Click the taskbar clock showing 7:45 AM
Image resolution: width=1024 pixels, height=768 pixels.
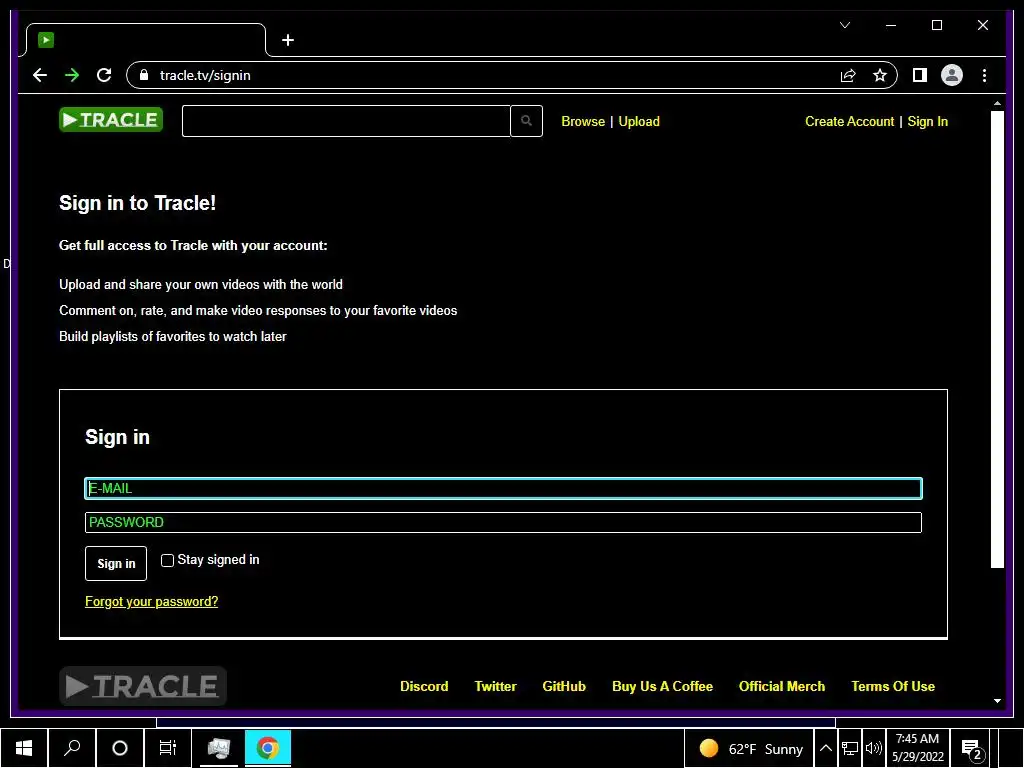point(918,748)
